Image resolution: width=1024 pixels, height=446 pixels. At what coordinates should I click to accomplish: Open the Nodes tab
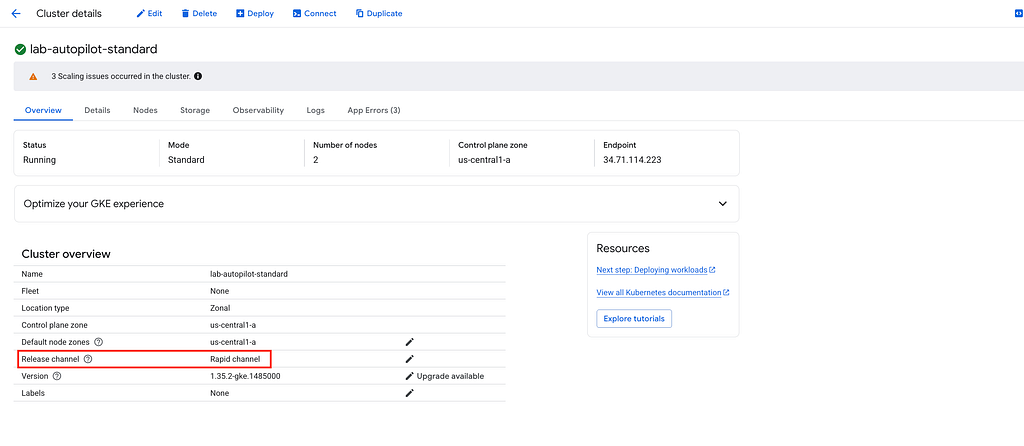145,110
